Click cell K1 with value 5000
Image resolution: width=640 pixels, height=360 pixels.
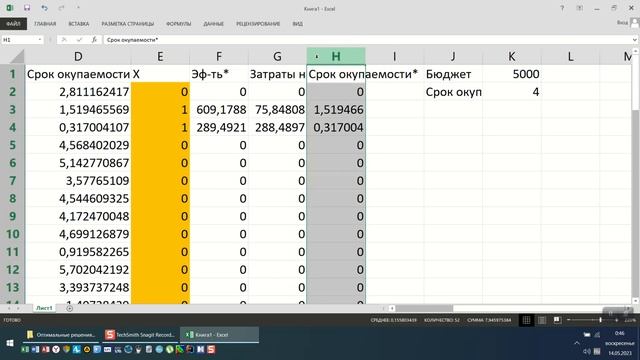(512, 74)
